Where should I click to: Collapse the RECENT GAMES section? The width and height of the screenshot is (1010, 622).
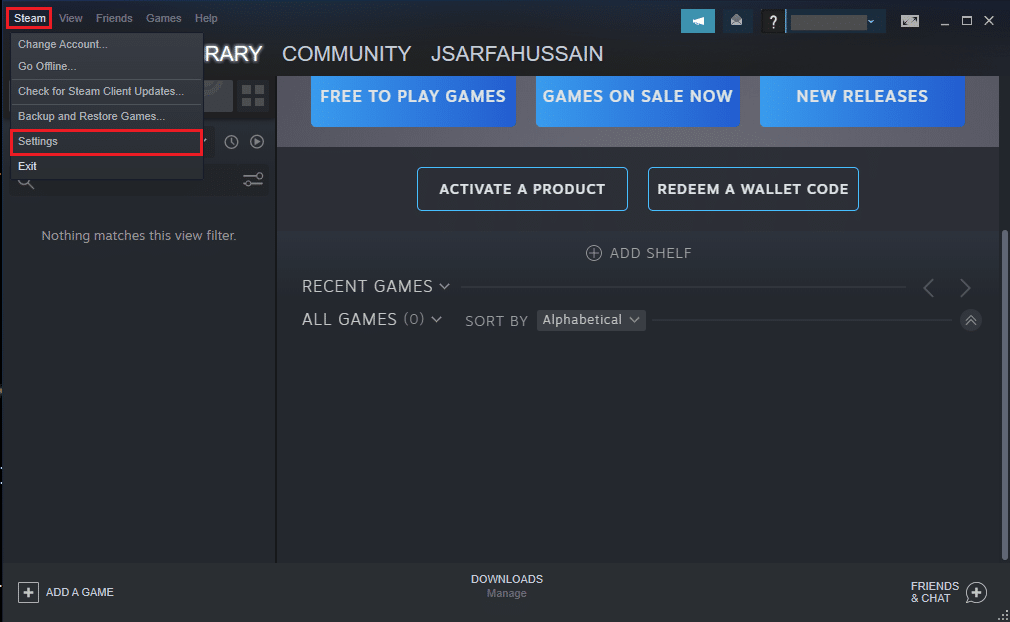(444, 286)
